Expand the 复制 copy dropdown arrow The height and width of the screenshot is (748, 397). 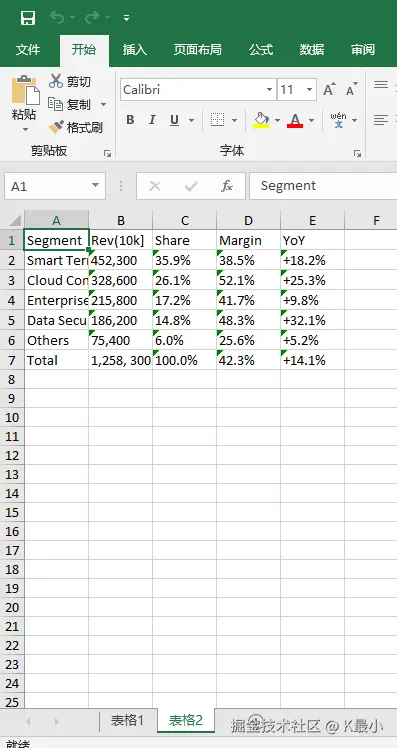[103, 104]
